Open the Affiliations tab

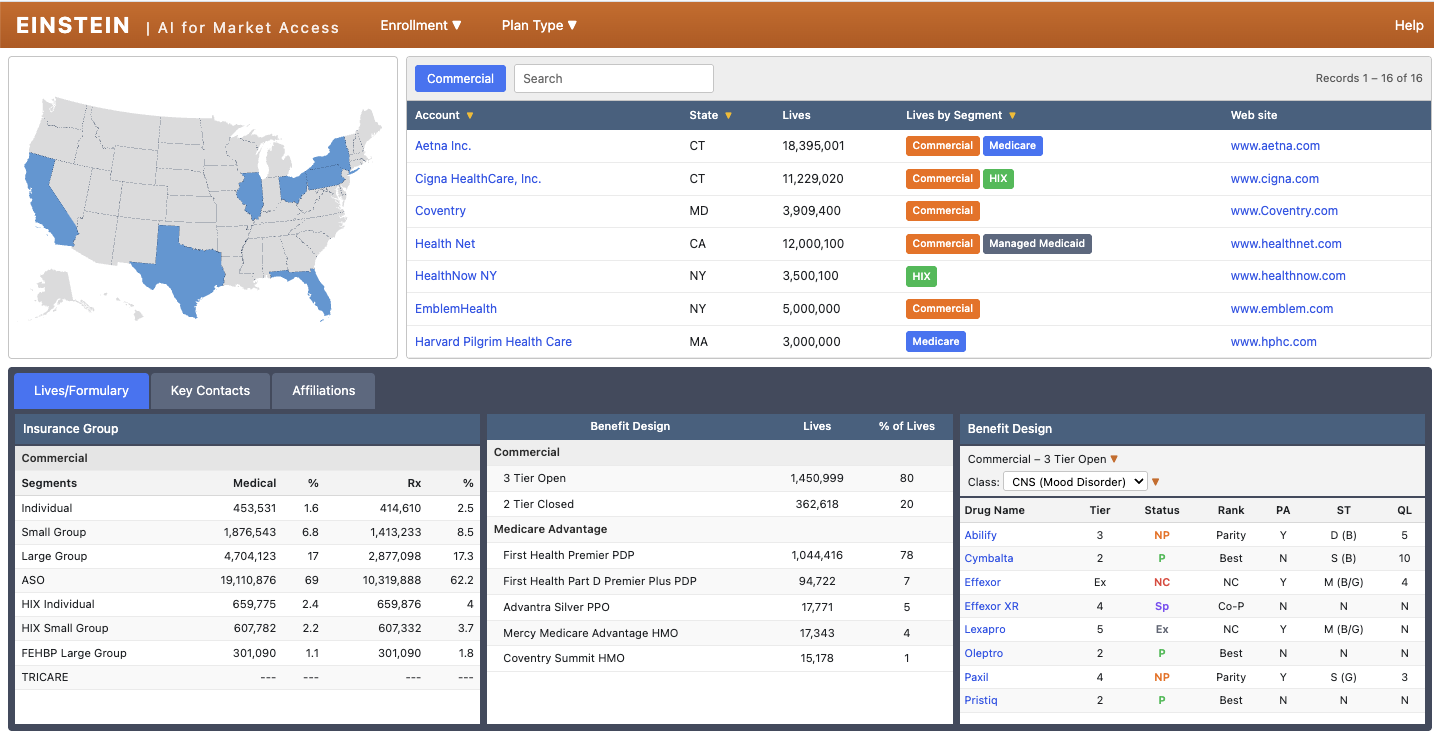pyautogui.click(x=323, y=390)
